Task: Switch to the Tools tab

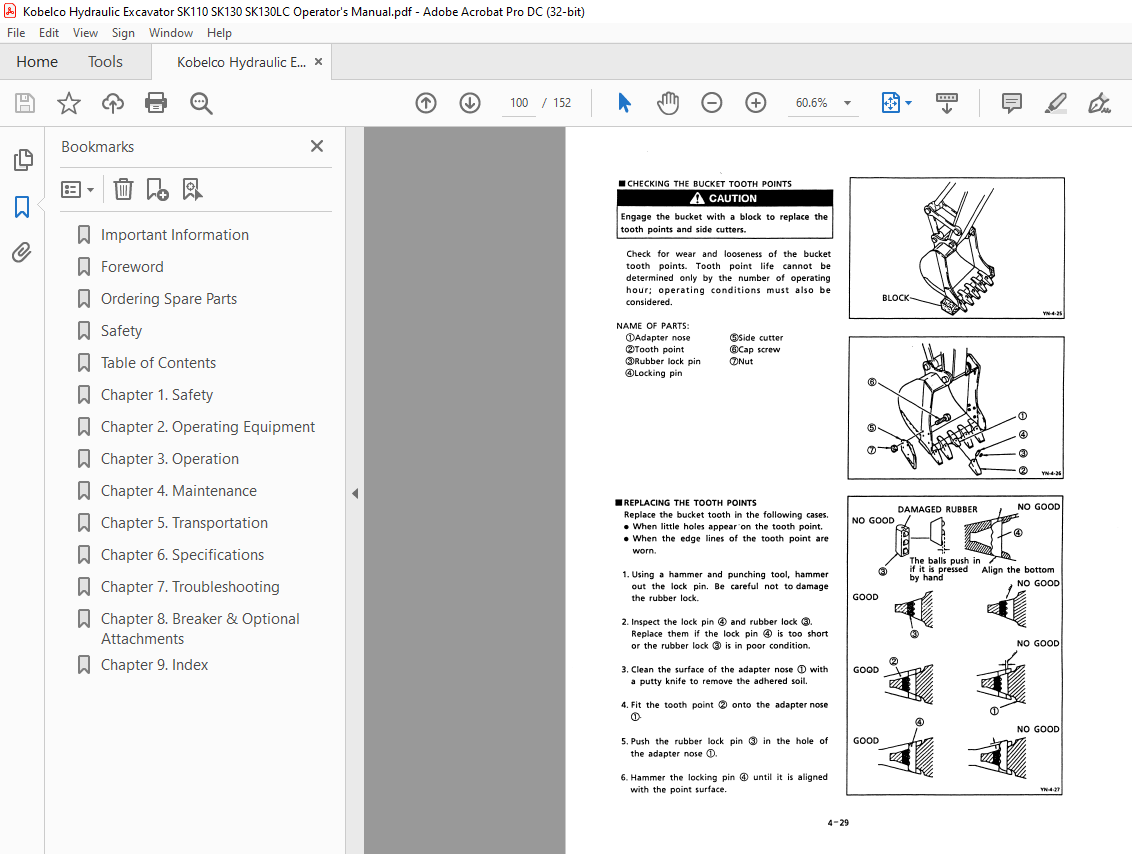Action: [105, 62]
